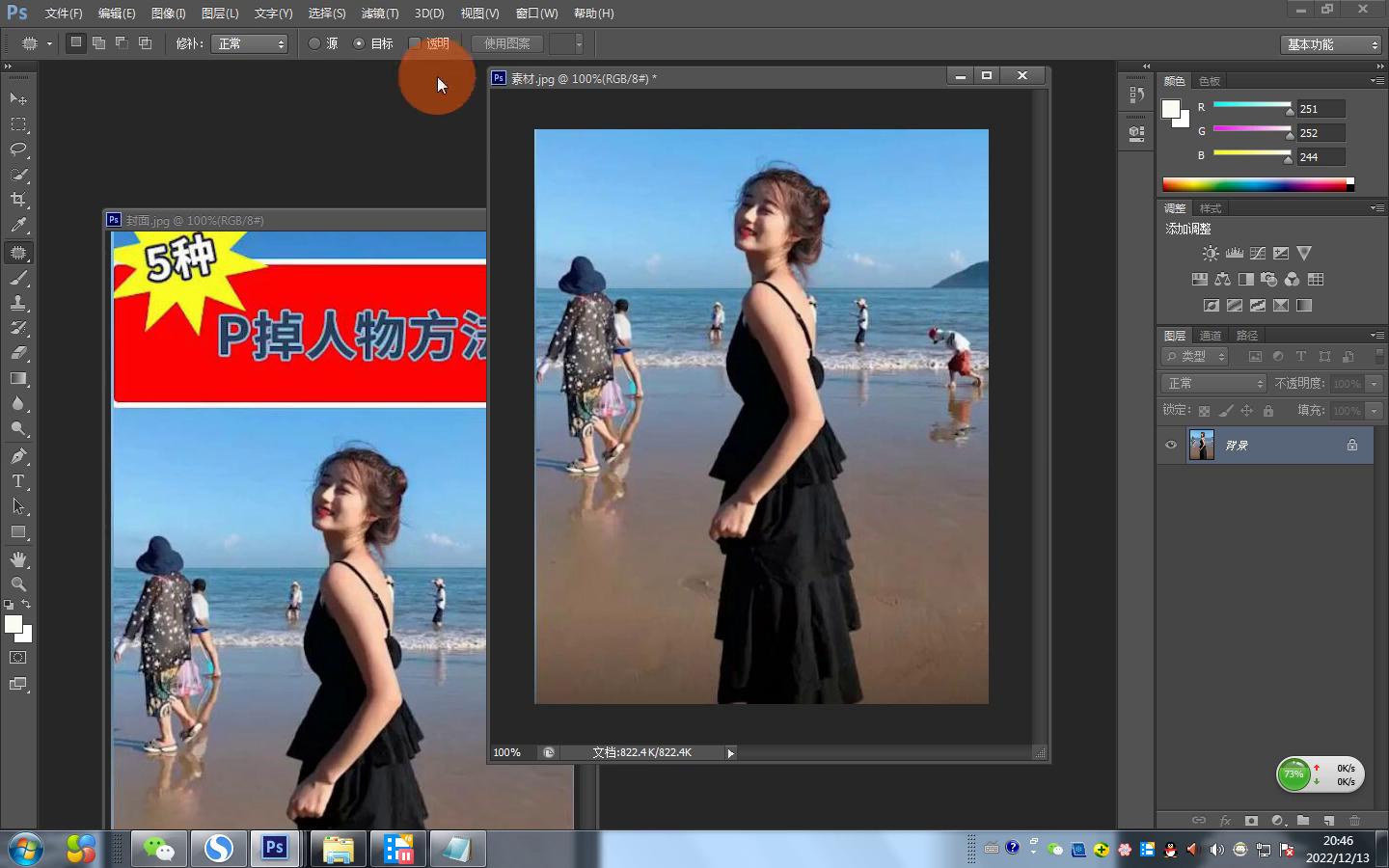Click the Brightness/Contrast adjustment icon

(x=1211, y=253)
